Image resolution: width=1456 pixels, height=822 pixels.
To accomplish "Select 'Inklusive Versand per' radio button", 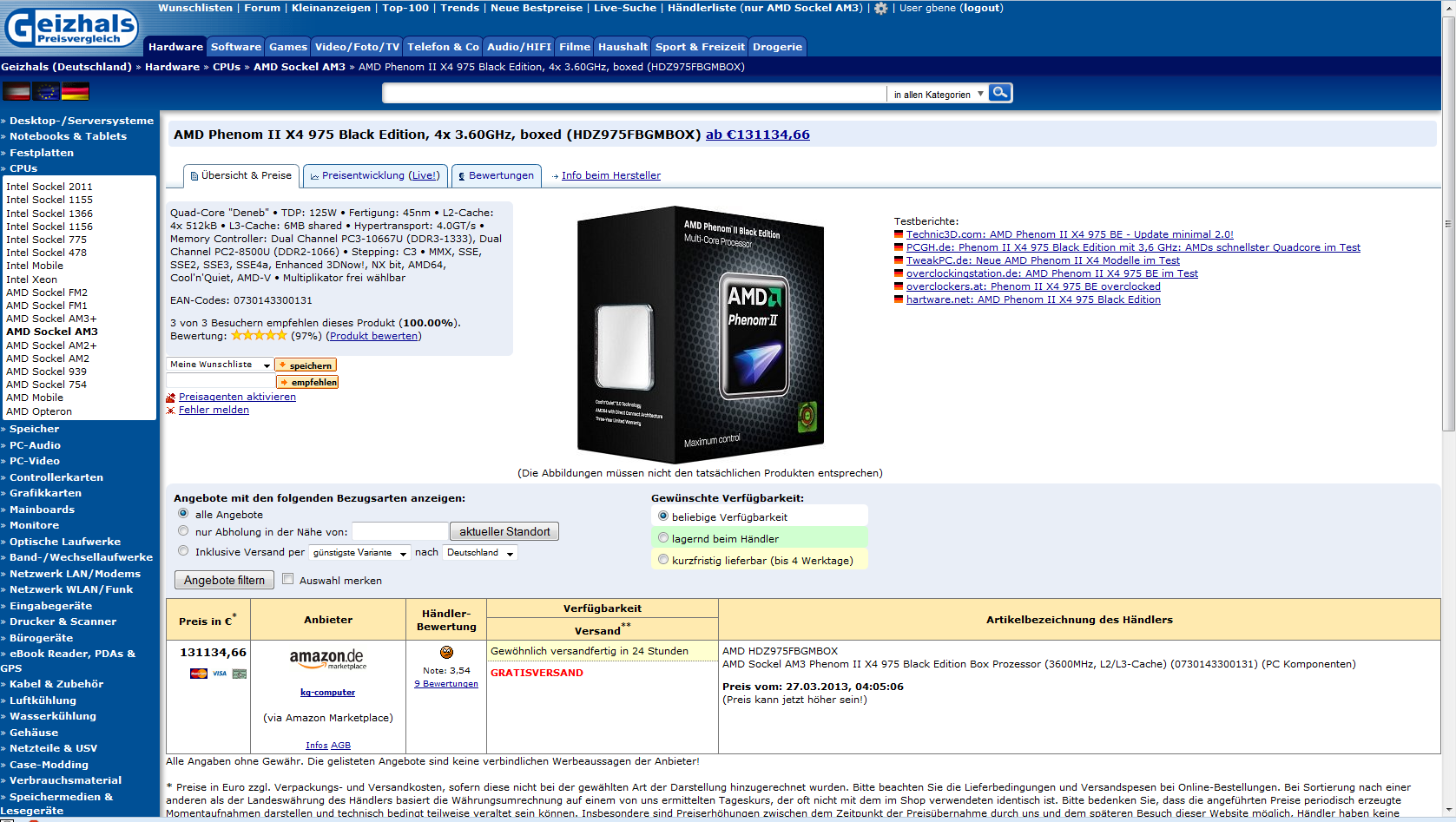I will point(183,551).
